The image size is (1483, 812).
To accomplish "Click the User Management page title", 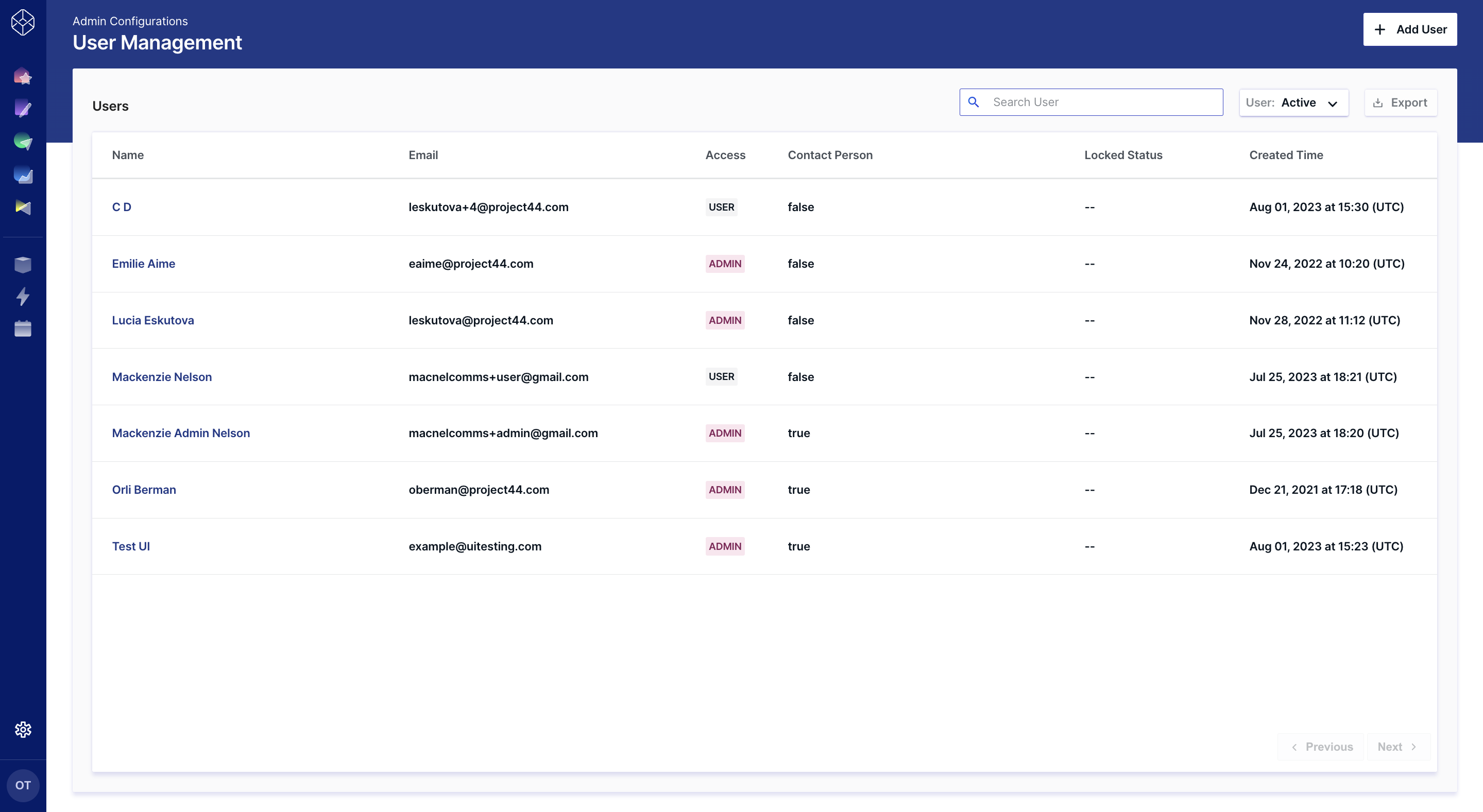I will coord(157,43).
